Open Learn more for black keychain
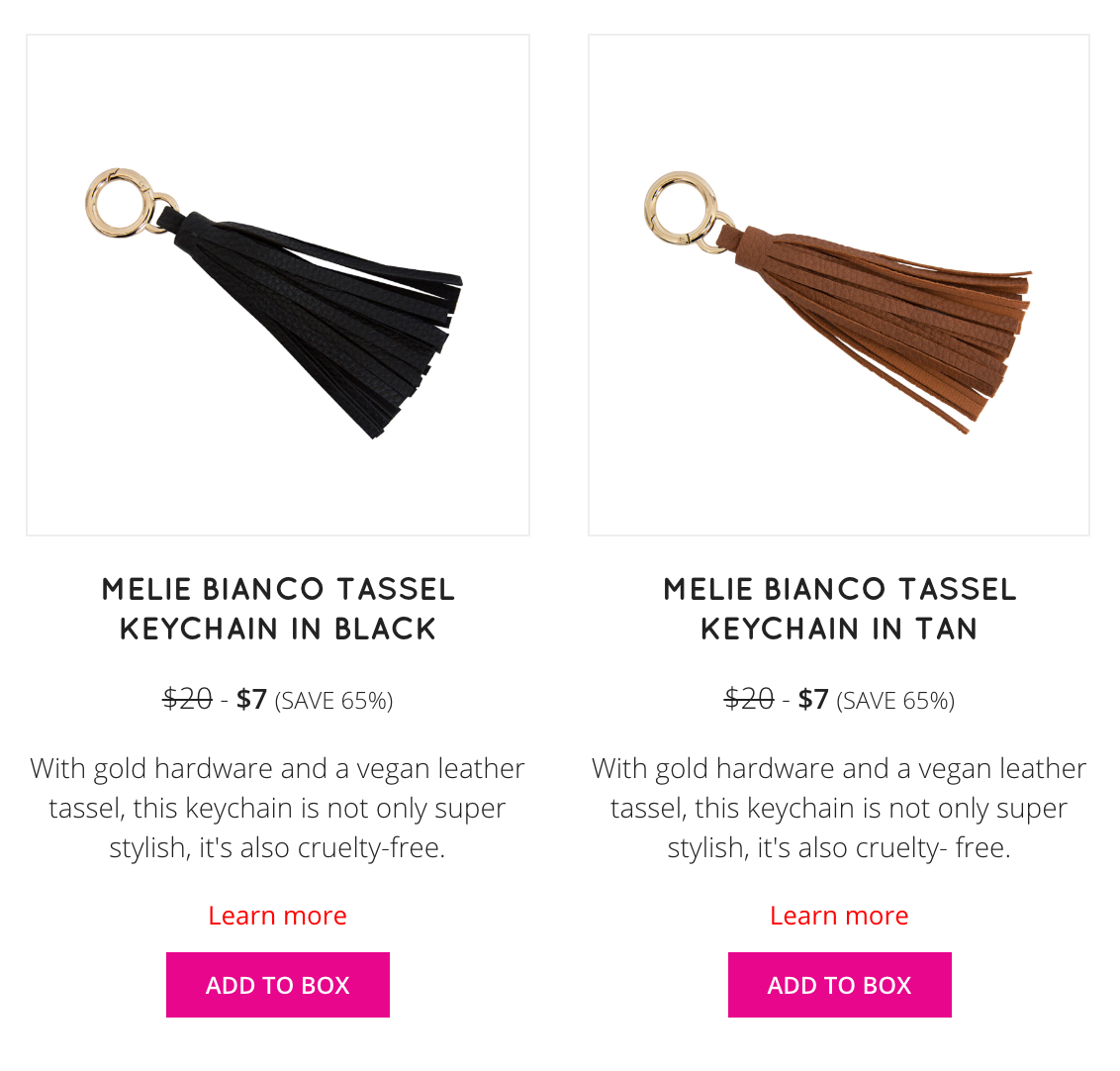This screenshot has height=1071, width=1120. coord(277,916)
